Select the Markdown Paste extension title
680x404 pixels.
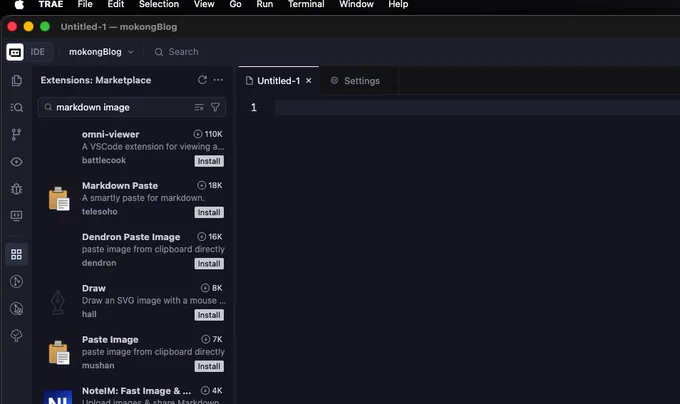click(x=120, y=186)
